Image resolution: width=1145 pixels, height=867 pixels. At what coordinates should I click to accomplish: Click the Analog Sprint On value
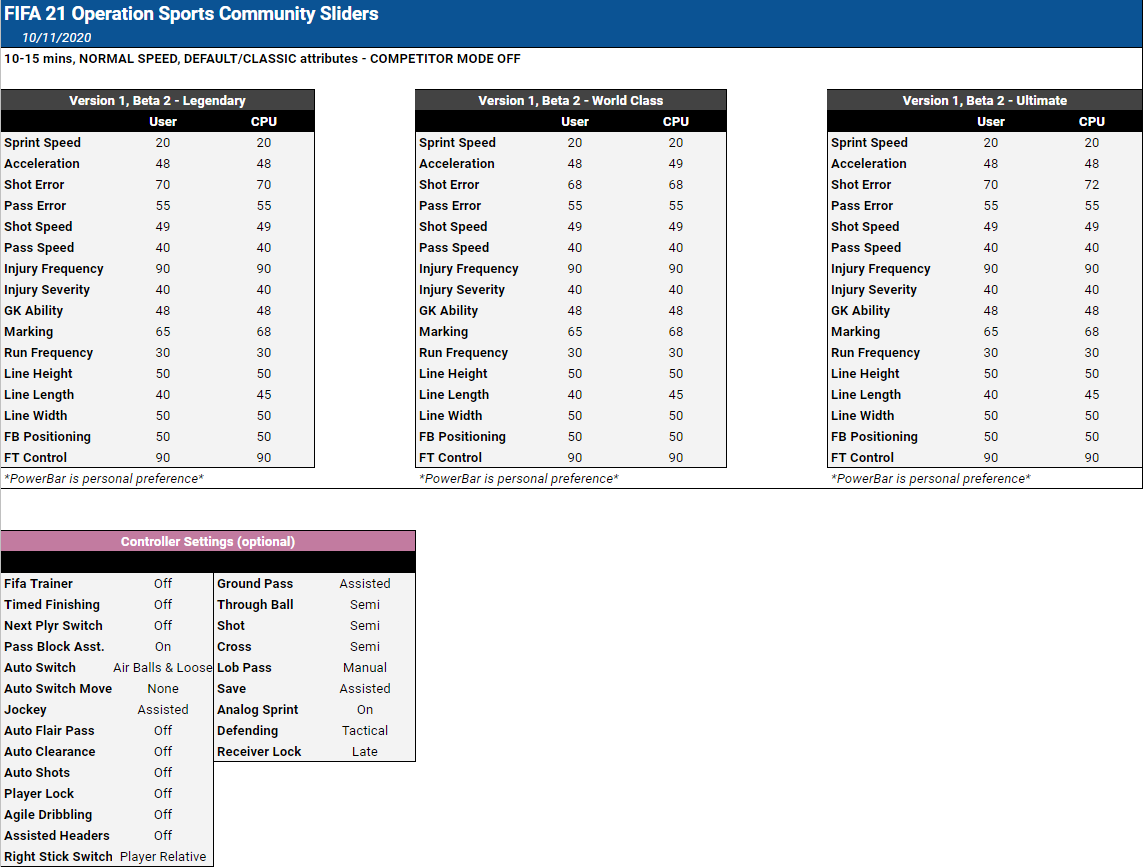[x=365, y=709]
